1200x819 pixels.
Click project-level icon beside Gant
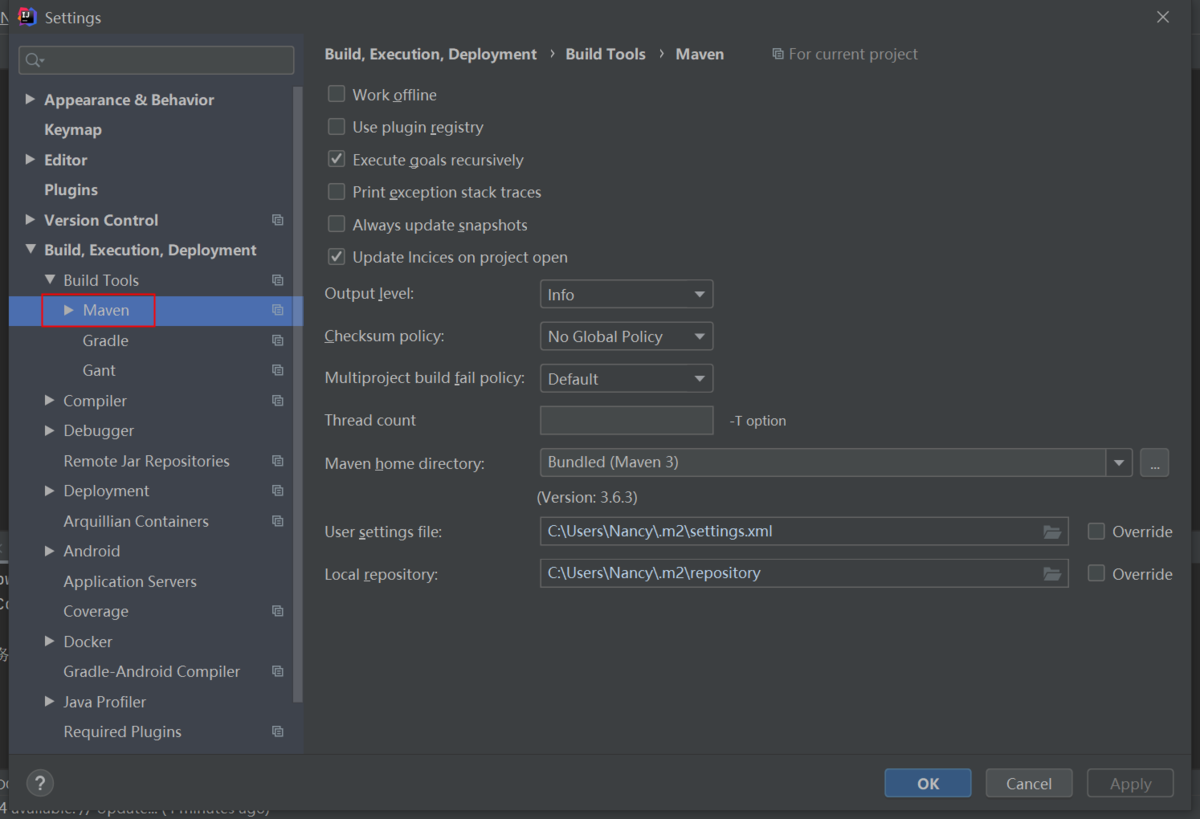tap(277, 370)
